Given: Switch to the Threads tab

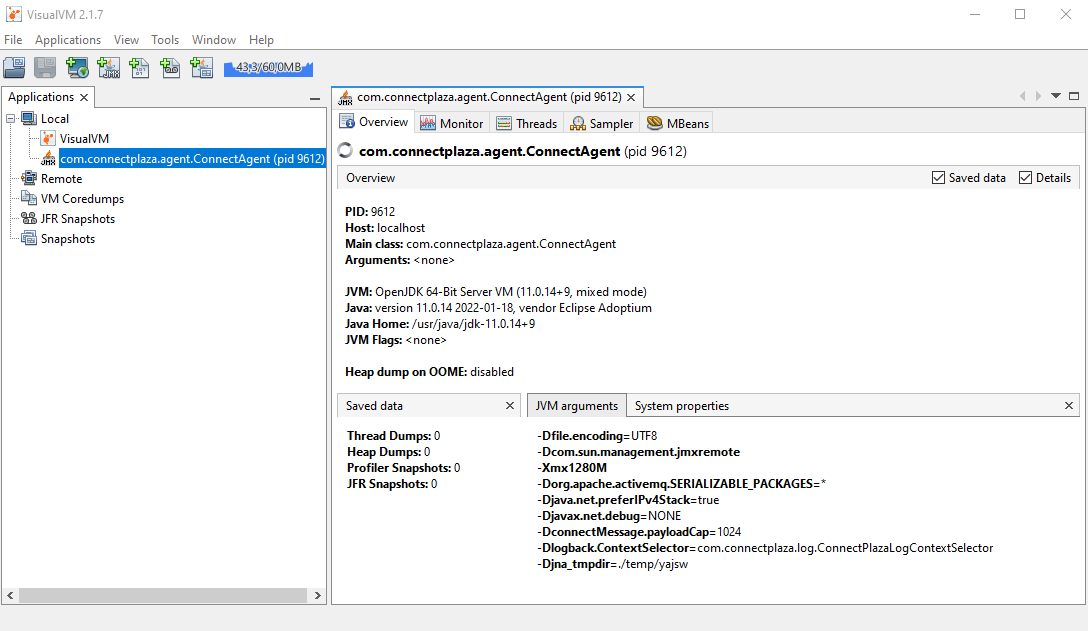Looking at the screenshot, I should (x=527, y=123).
